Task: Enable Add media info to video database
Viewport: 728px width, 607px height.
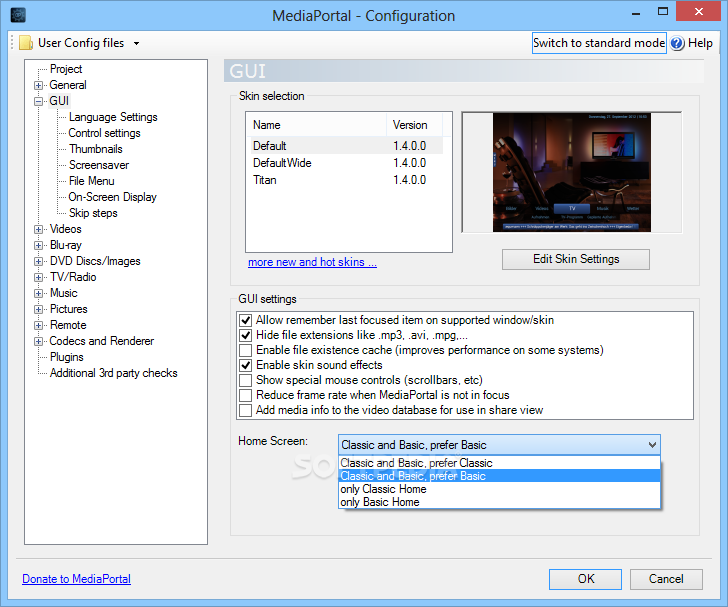Action: [x=246, y=410]
